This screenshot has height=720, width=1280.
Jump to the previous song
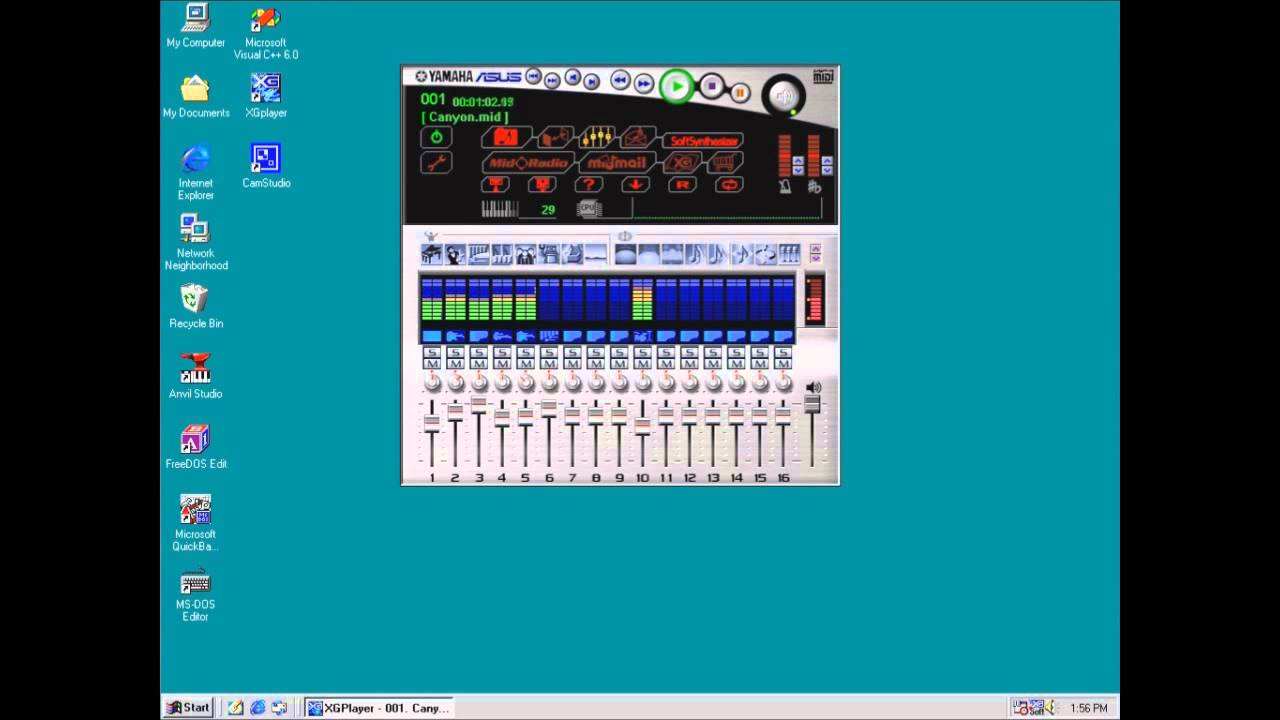pos(533,75)
